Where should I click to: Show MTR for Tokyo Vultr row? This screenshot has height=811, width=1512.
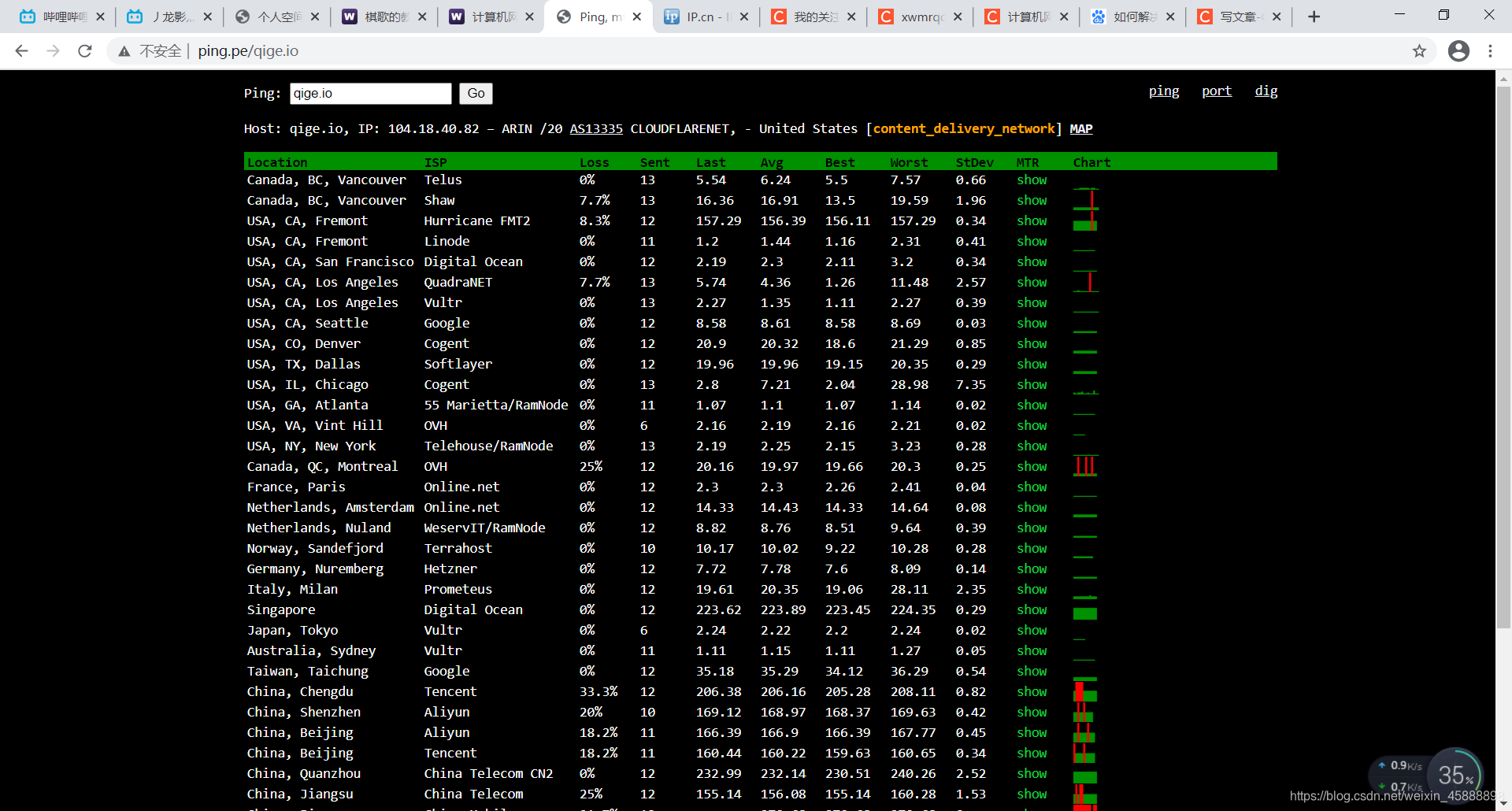(1032, 631)
